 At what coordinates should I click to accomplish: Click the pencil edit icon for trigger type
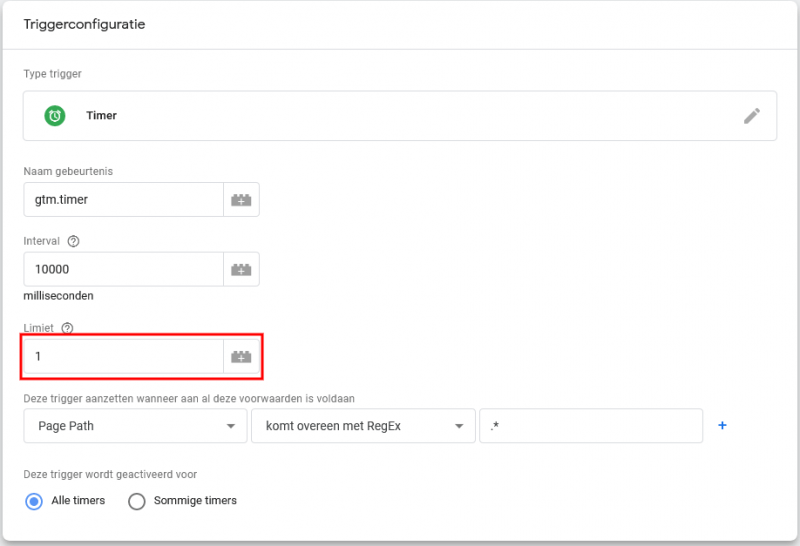pos(752,116)
